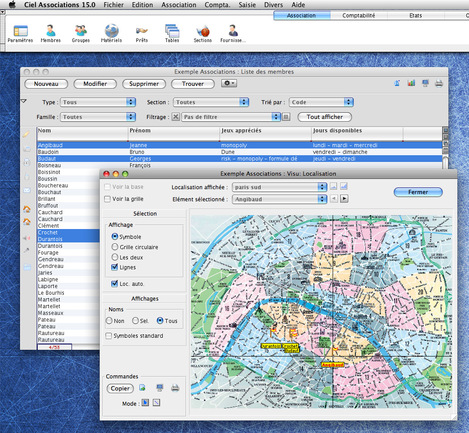Click the printer icon in members list window
Viewport: 469px width, 433px height.
(x=439, y=83)
